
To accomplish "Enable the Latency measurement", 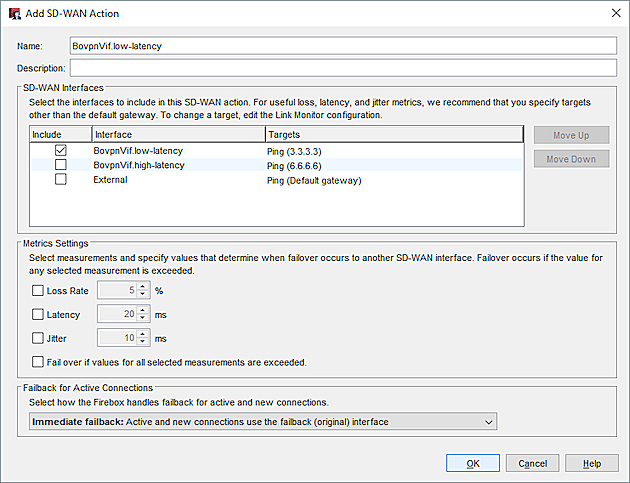I will tap(38, 314).
